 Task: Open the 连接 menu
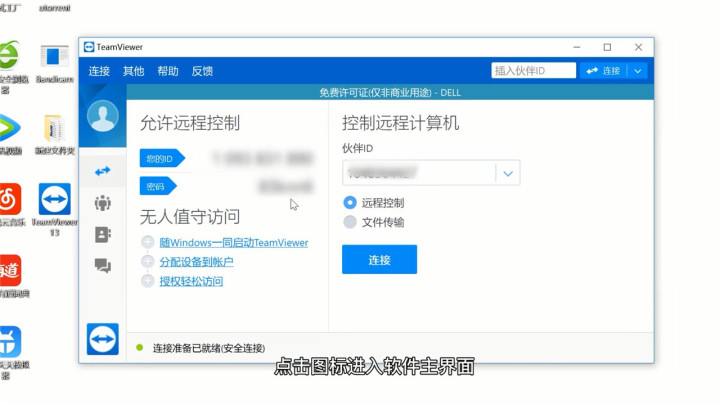click(99, 71)
